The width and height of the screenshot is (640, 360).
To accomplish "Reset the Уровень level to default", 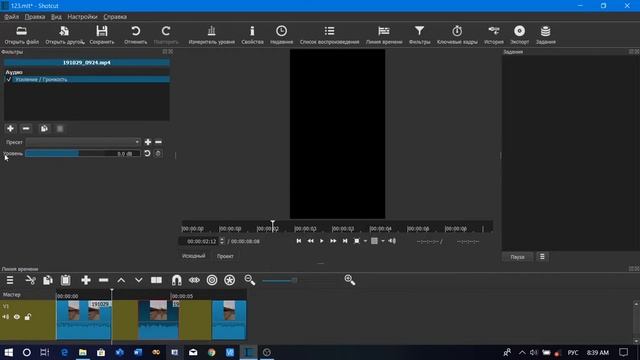I will click(147, 153).
